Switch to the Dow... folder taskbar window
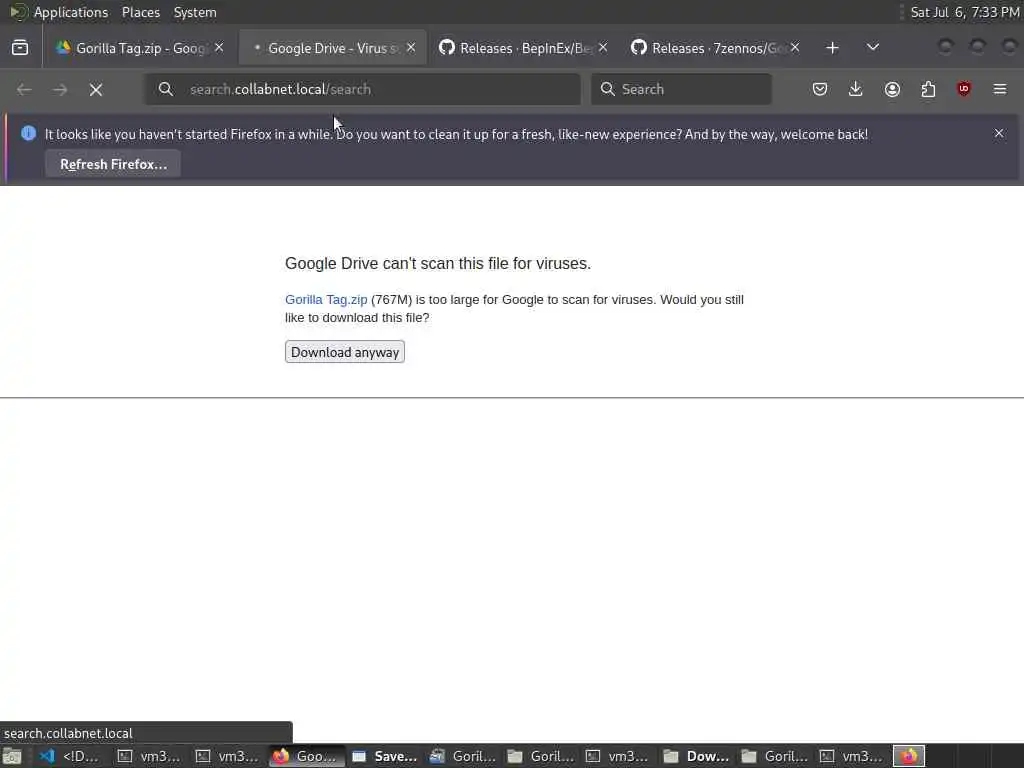The image size is (1024, 768). click(x=696, y=756)
